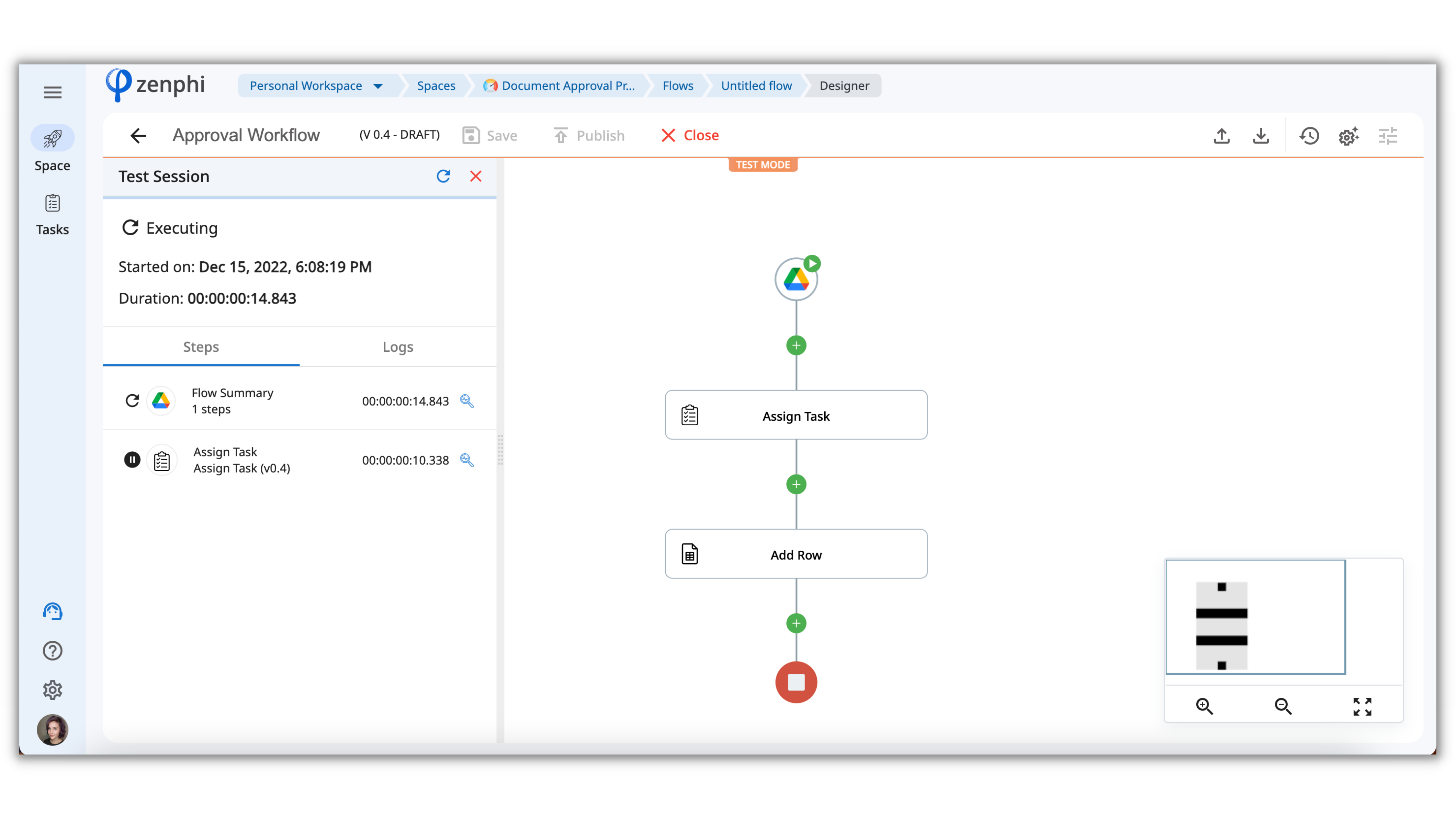This screenshot has width=1456, height=819.
Task: Click the red Close button
Action: (x=690, y=136)
